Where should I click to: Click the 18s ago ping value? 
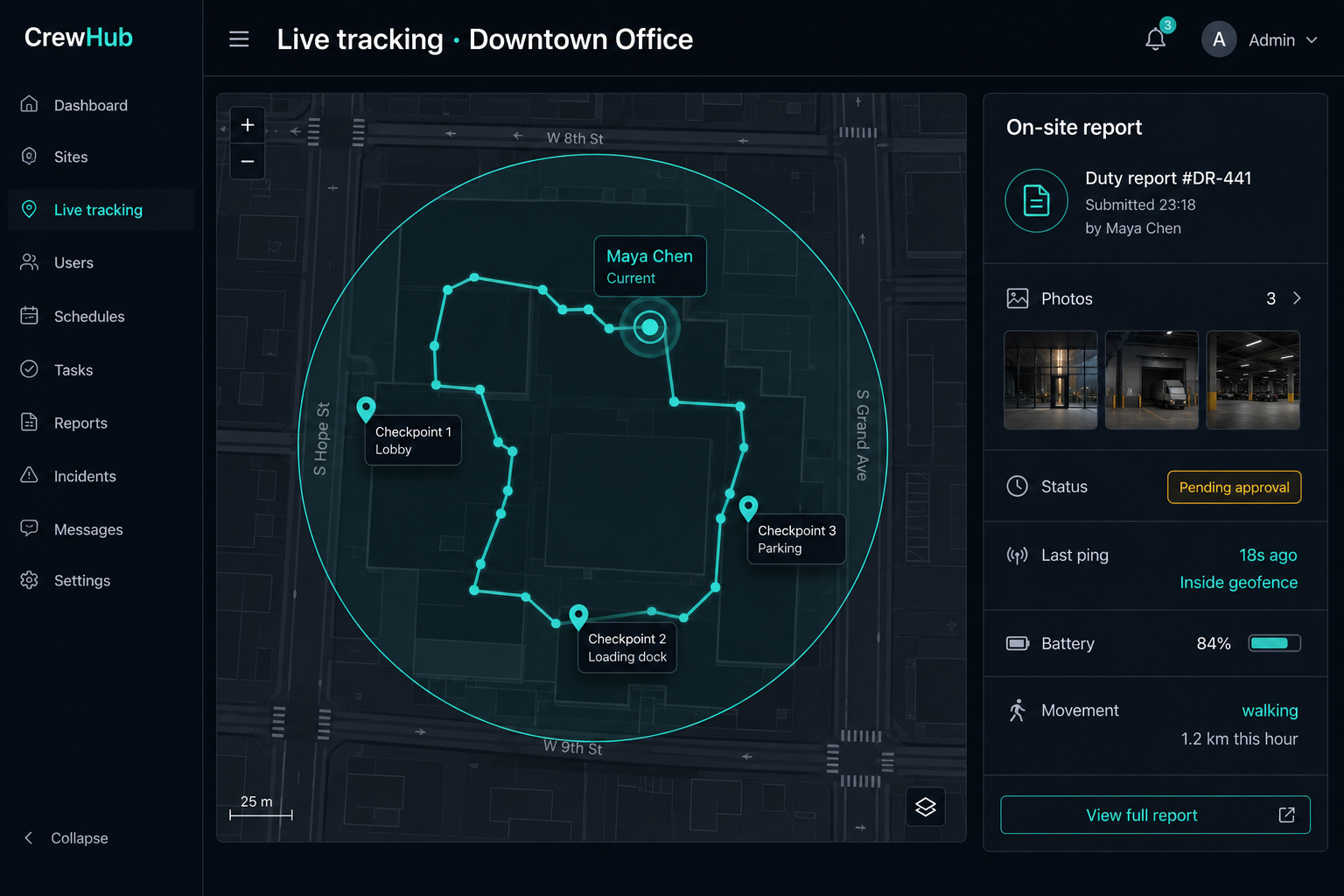(x=1268, y=555)
